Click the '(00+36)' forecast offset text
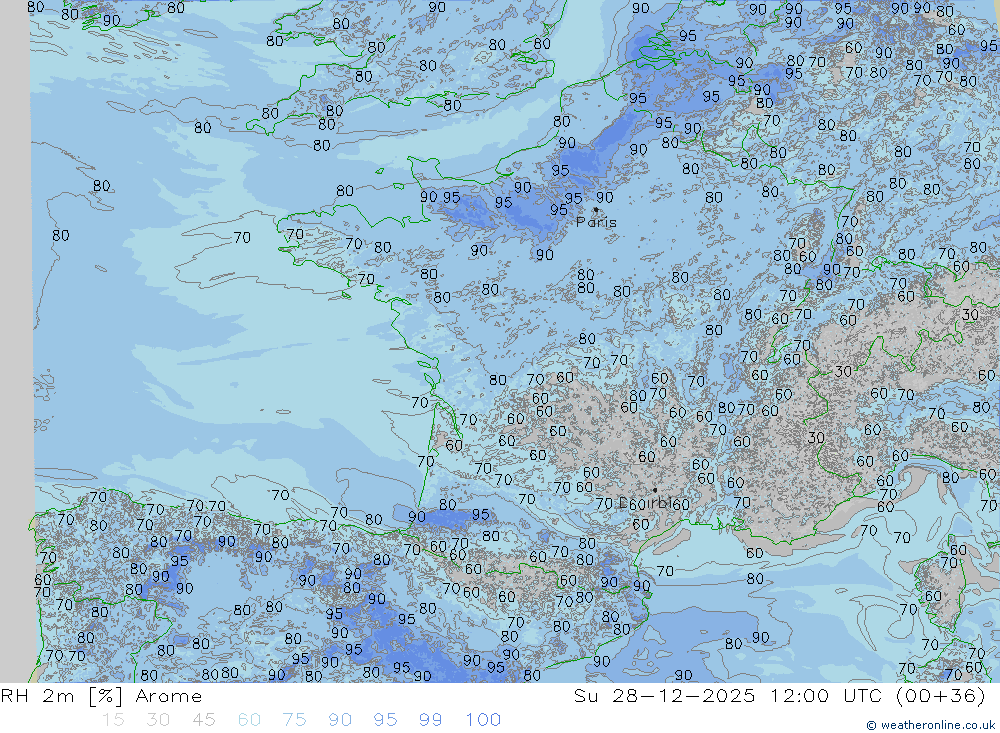1000x733 pixels. click(x=941, y=696)
